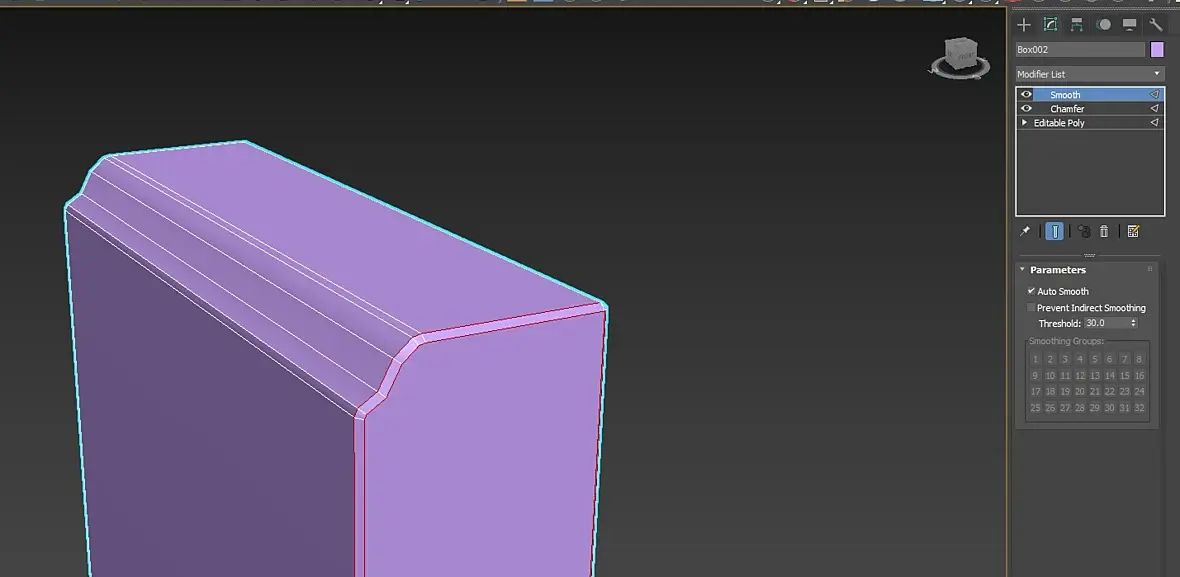
Task: Click the Threshold spinner arrows
Action: 1133,323
